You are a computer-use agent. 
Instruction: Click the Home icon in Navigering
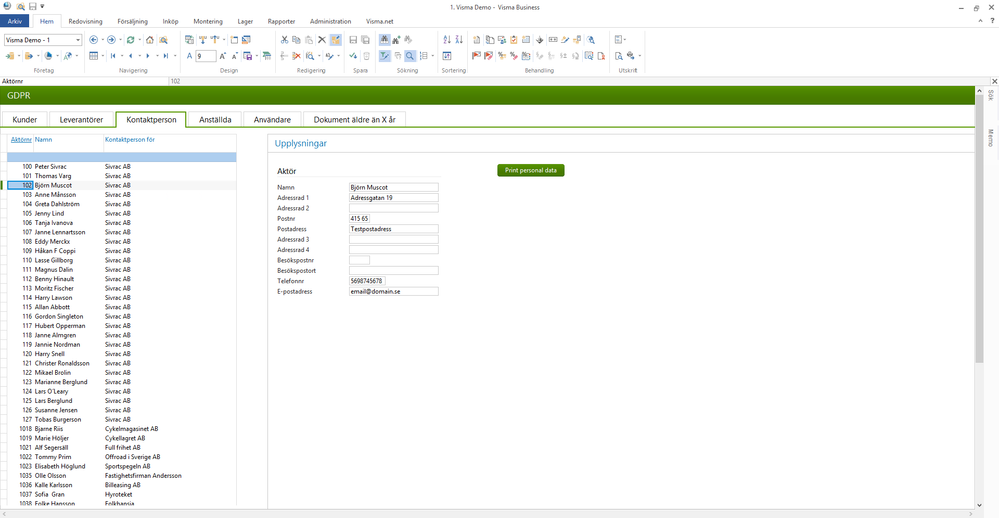(x=150, y=40)
